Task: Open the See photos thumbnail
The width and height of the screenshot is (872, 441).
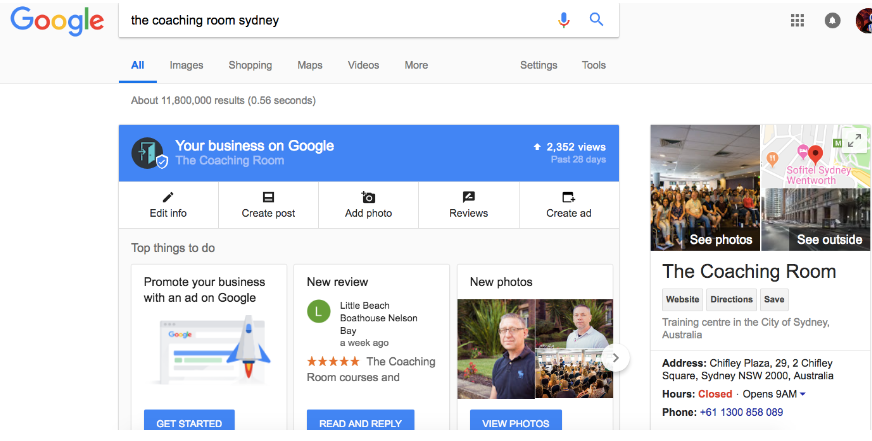Action: [x=705, y=188]
